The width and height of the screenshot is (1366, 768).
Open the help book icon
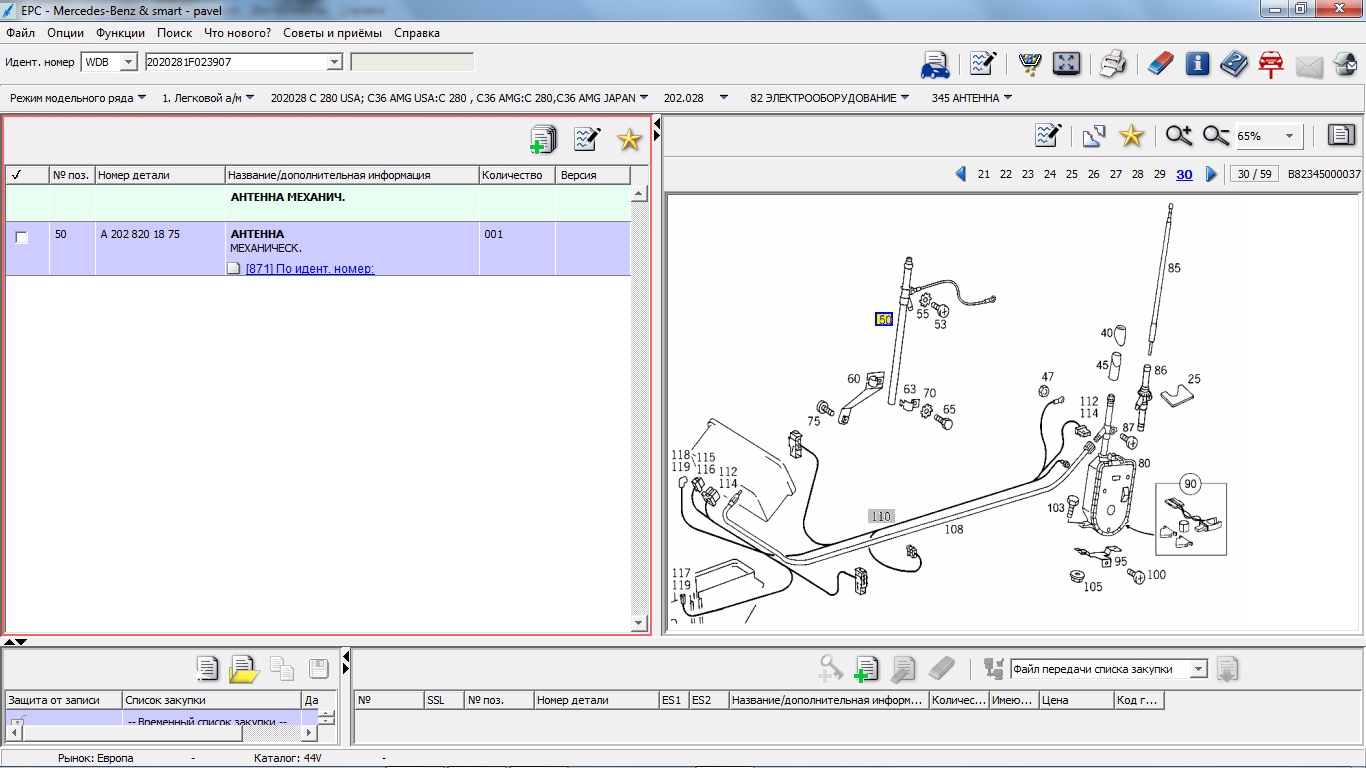pyautogui.click(x=1234, y=65)
